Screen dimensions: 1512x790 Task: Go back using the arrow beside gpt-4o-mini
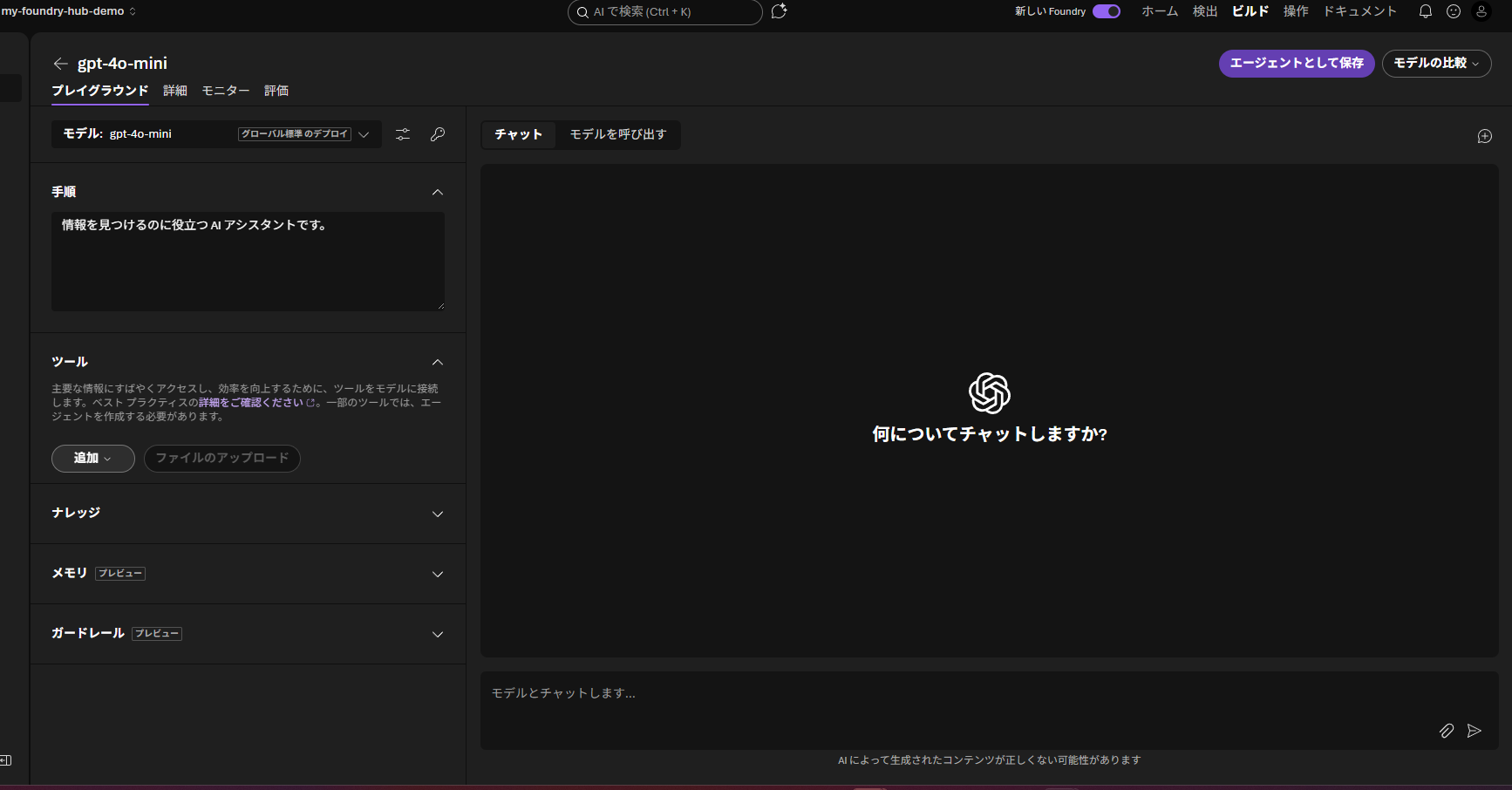[60, 64]
